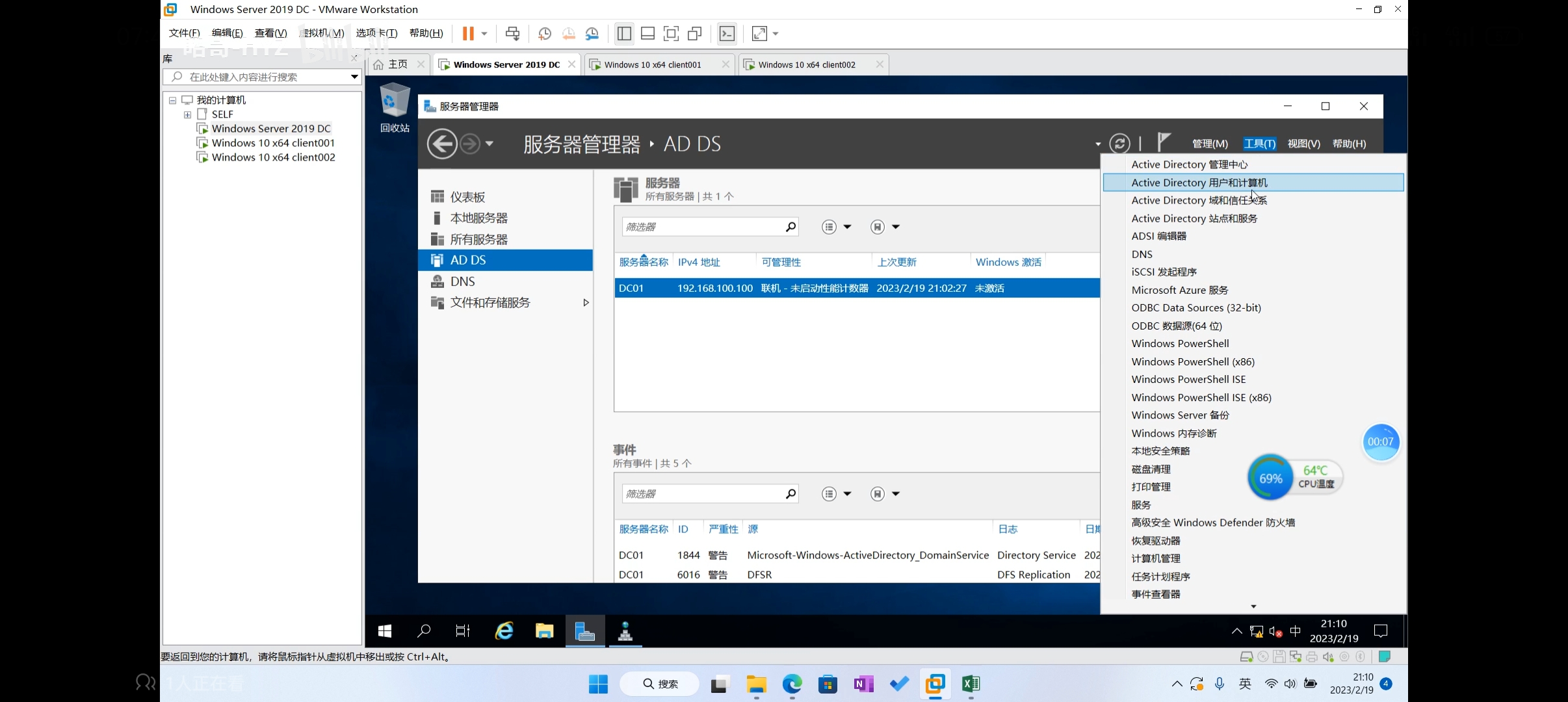Click the VMware console view icon

tap(727, 33)
